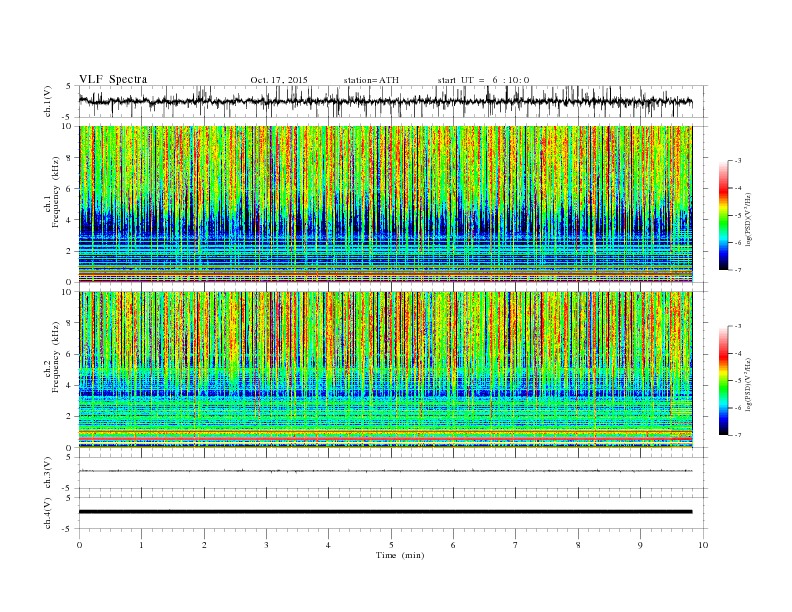The width and height of the screenshot is (792, 612).
Task: Click the "9" tick on the Time axis
Action: click(640, 545)
